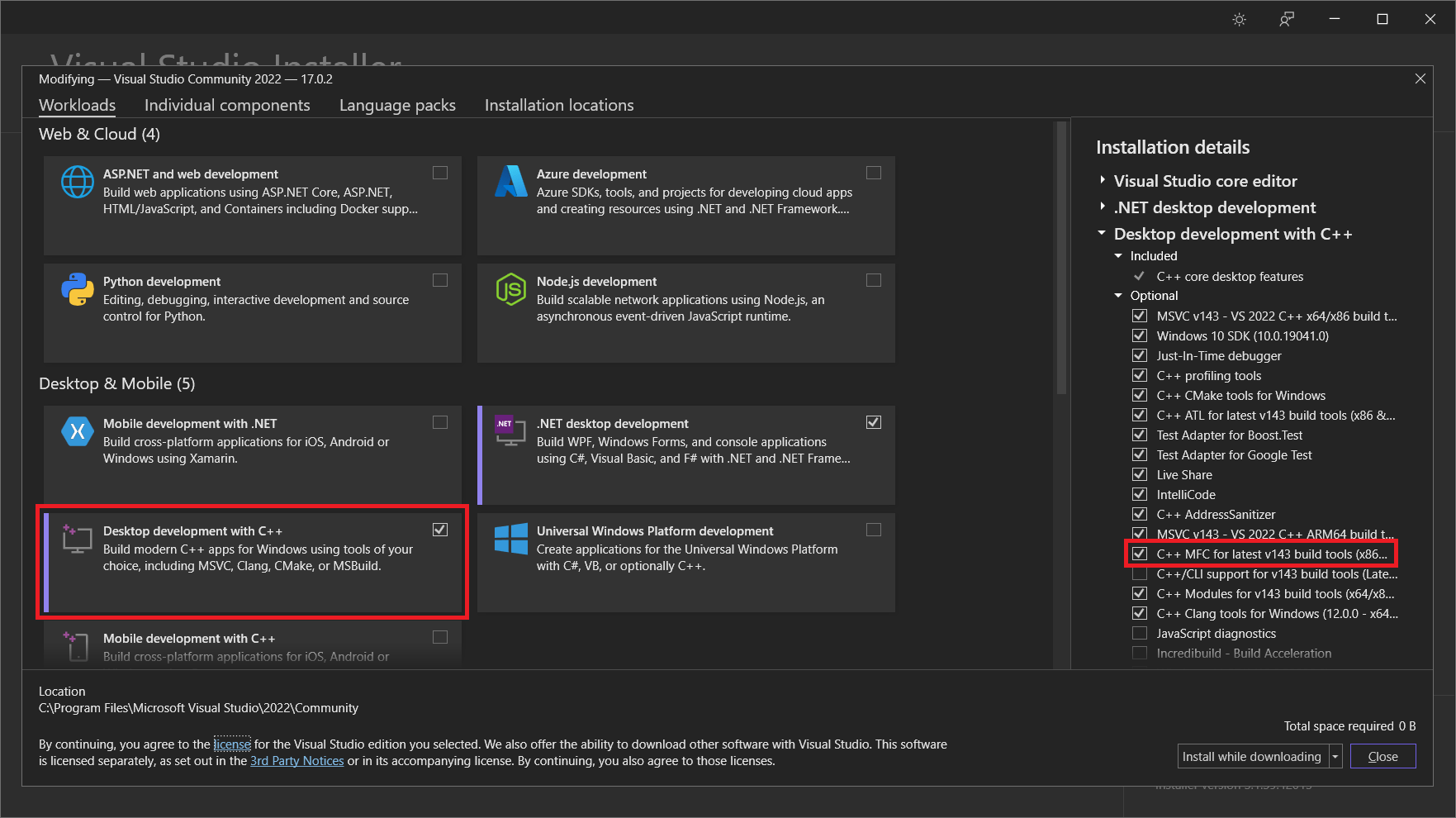Click the Install while downloading button
This screenshot has height=818, width=1456.
point(1253,756)
